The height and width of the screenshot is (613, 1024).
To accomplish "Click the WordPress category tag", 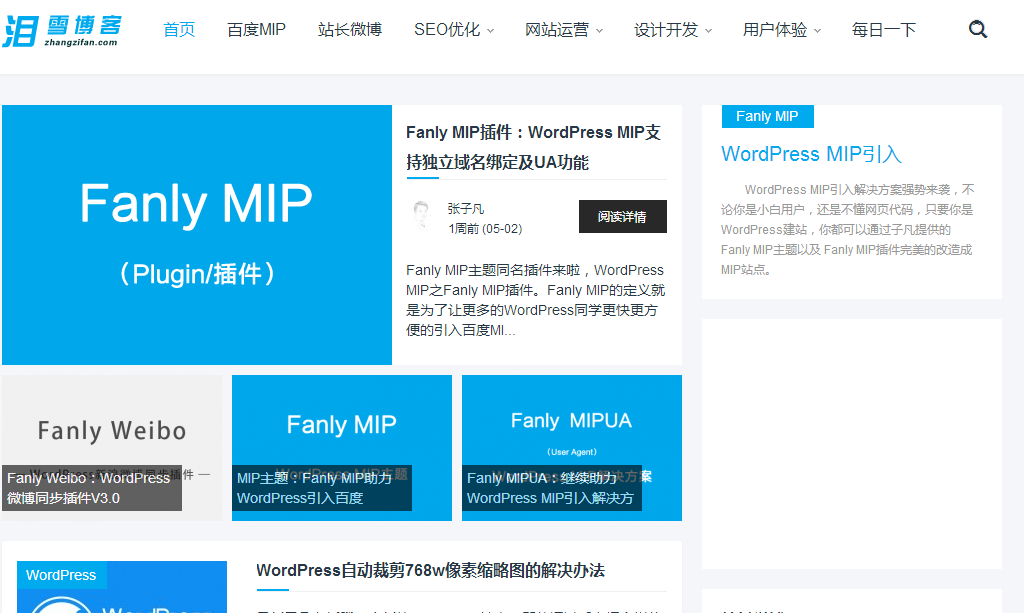I will pos(61,575).
